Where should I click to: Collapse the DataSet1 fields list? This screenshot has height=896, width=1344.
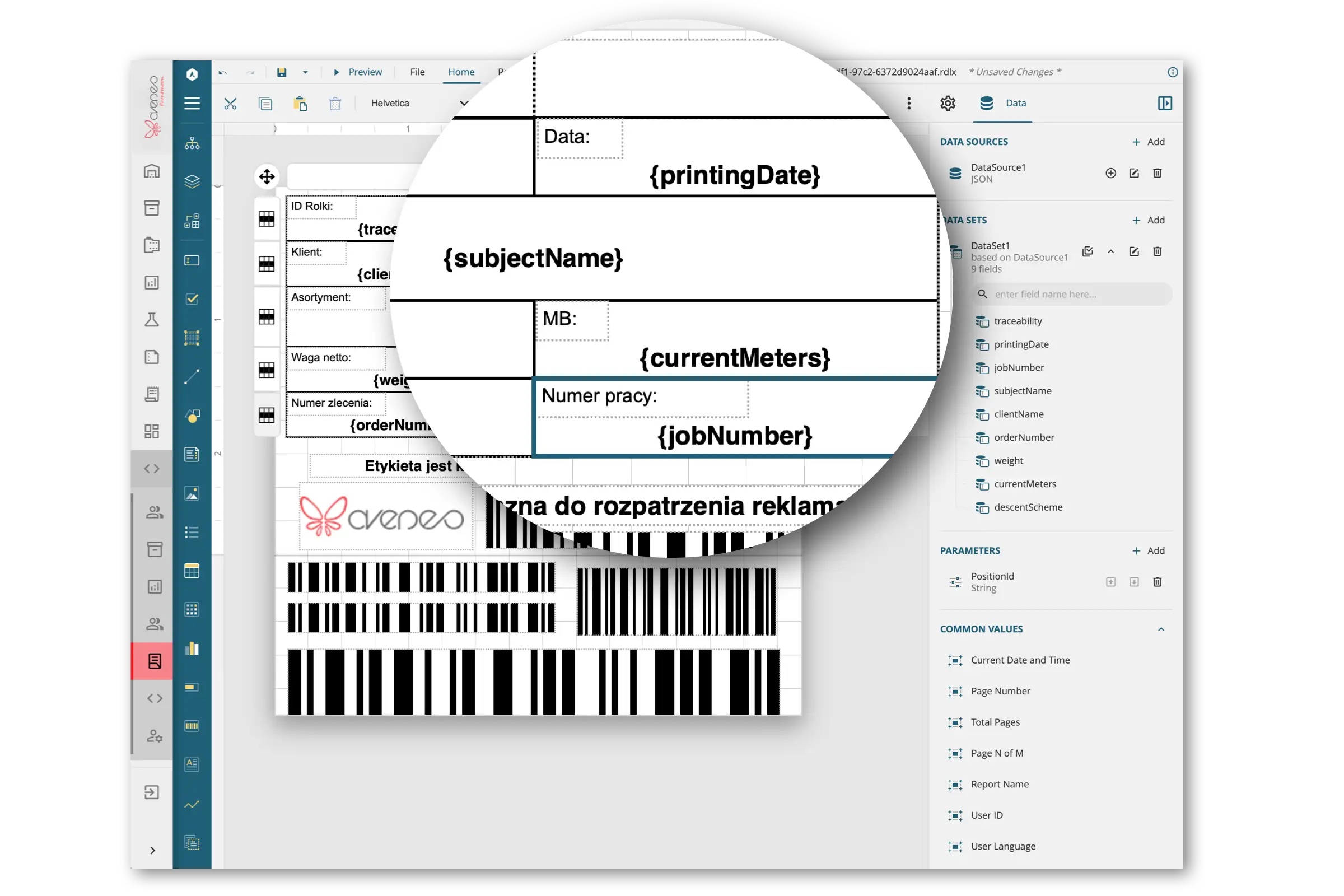click(x=1111, y=251)
